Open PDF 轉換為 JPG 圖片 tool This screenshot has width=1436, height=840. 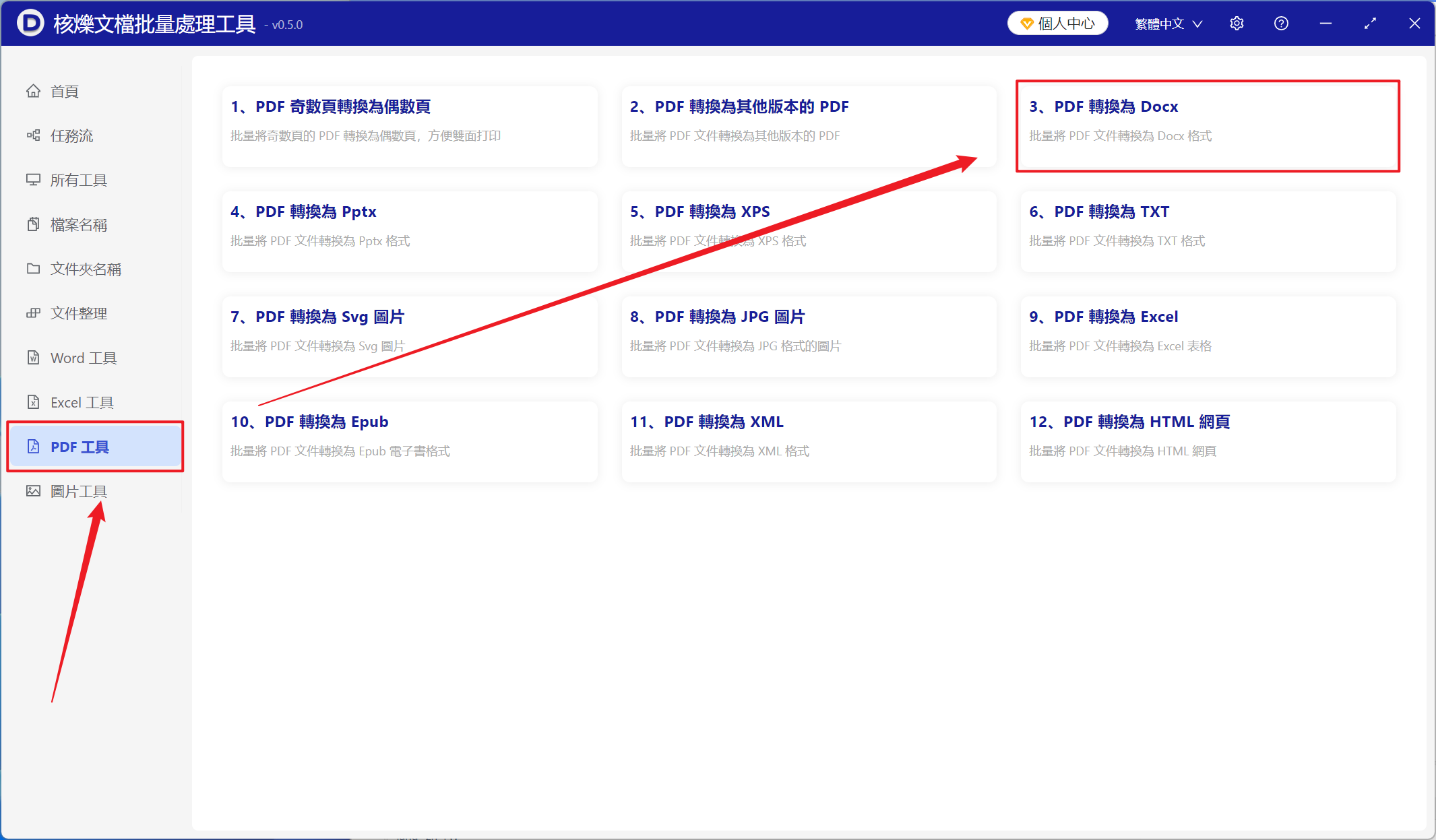click(809, 337)
